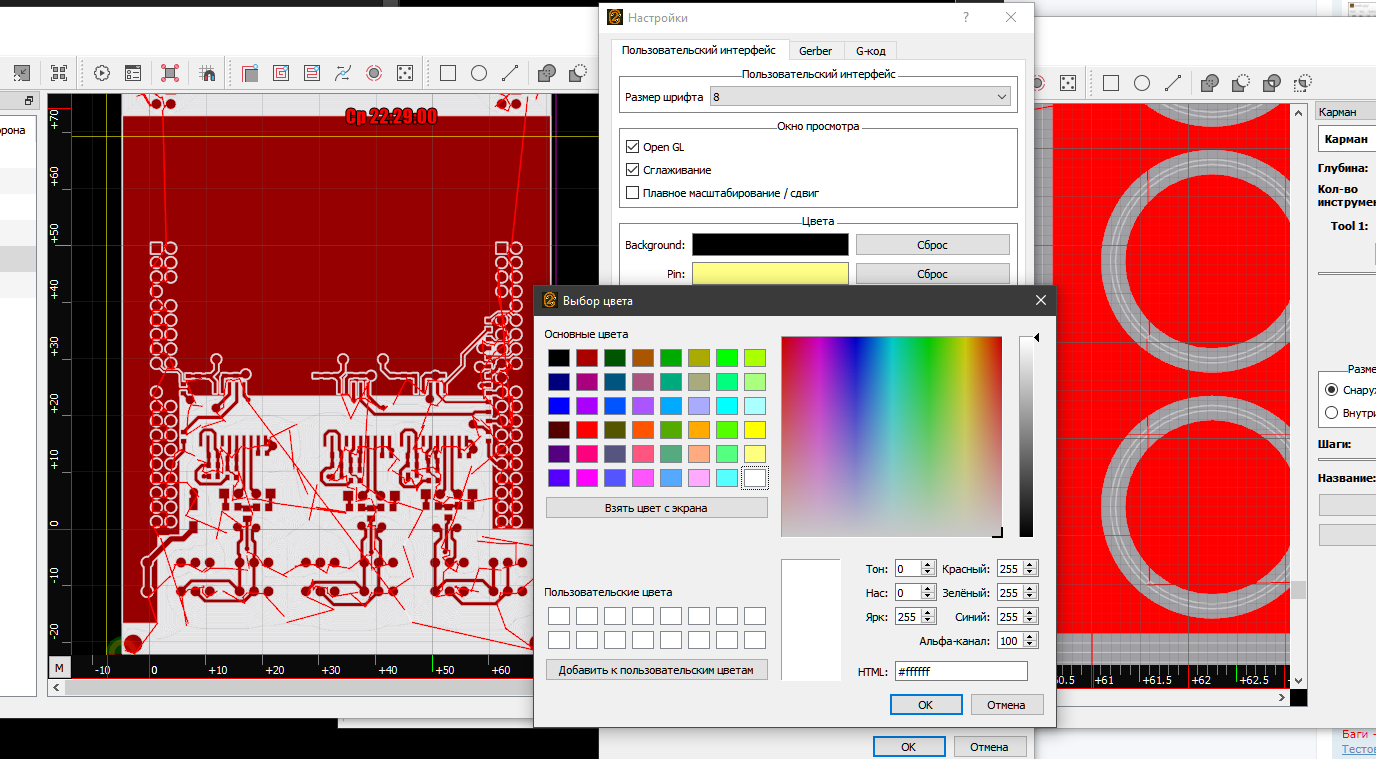Click the Зелёный spinner arrows

1031,593
